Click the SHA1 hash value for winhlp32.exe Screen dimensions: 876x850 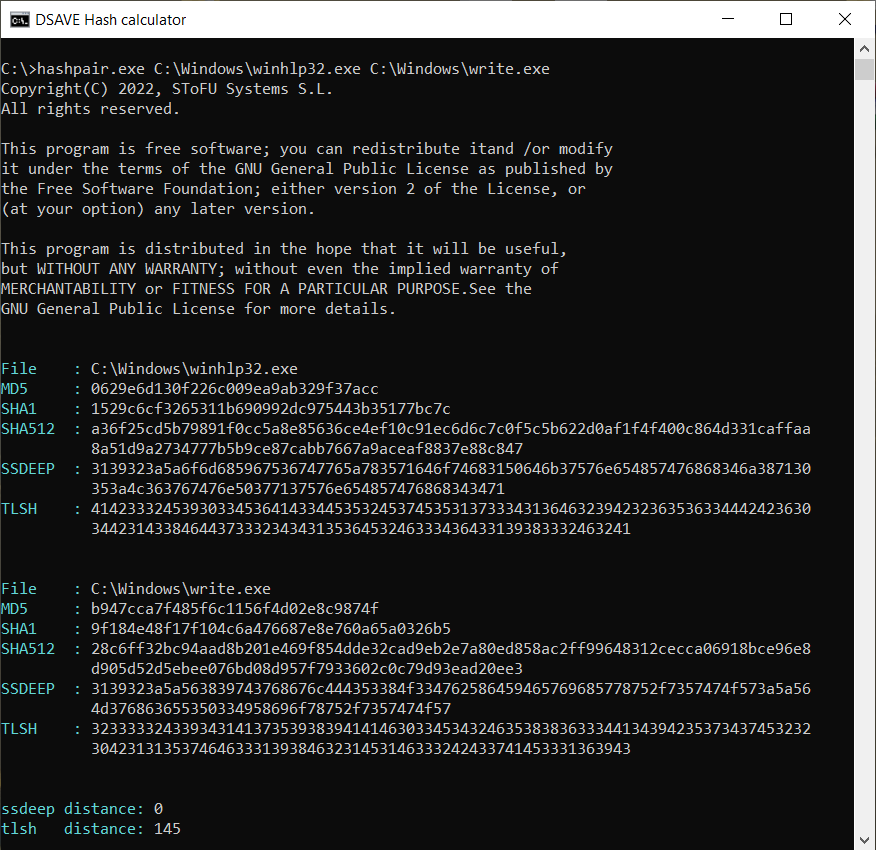[270, 409]
